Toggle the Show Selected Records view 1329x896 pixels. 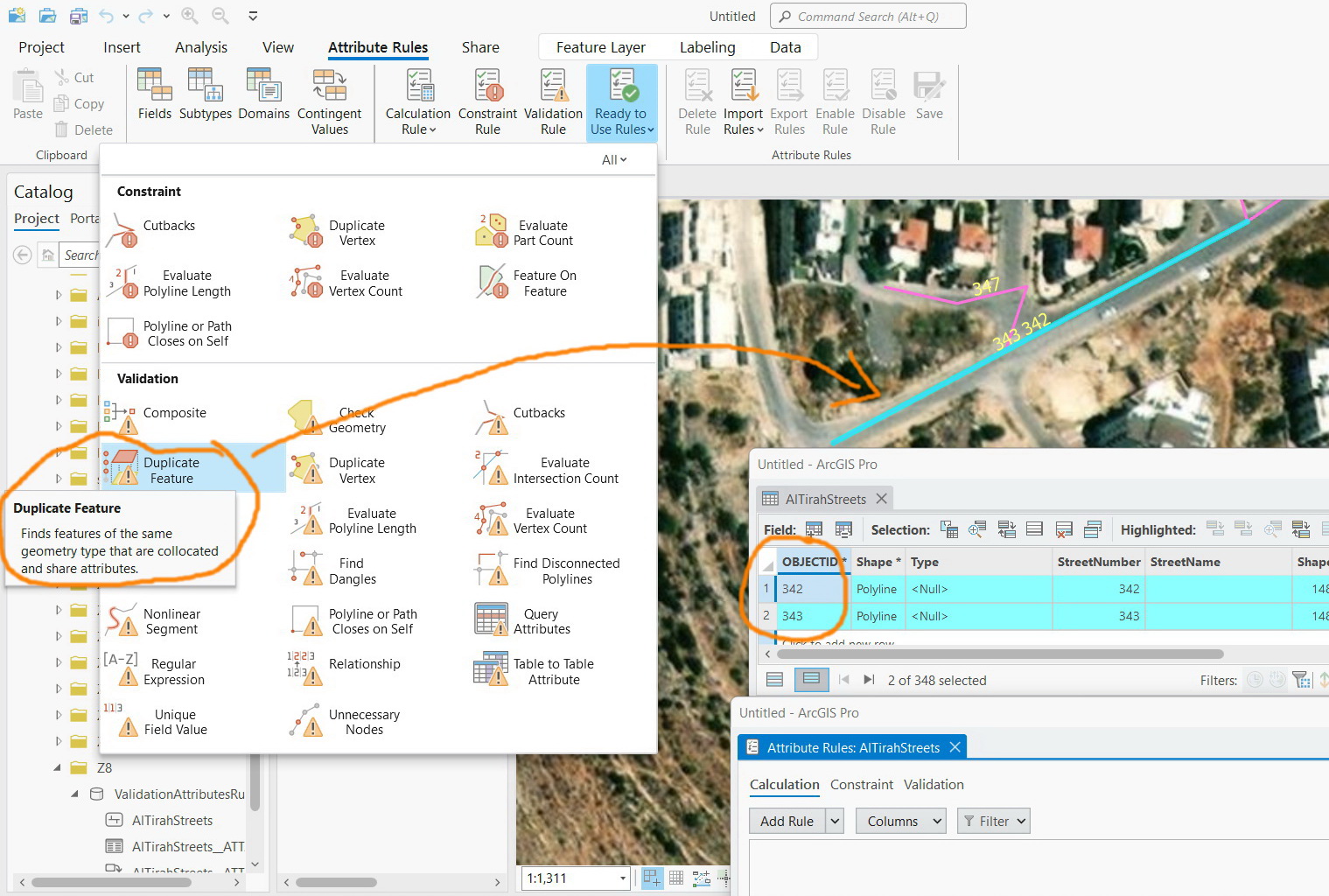click(811, 679)
